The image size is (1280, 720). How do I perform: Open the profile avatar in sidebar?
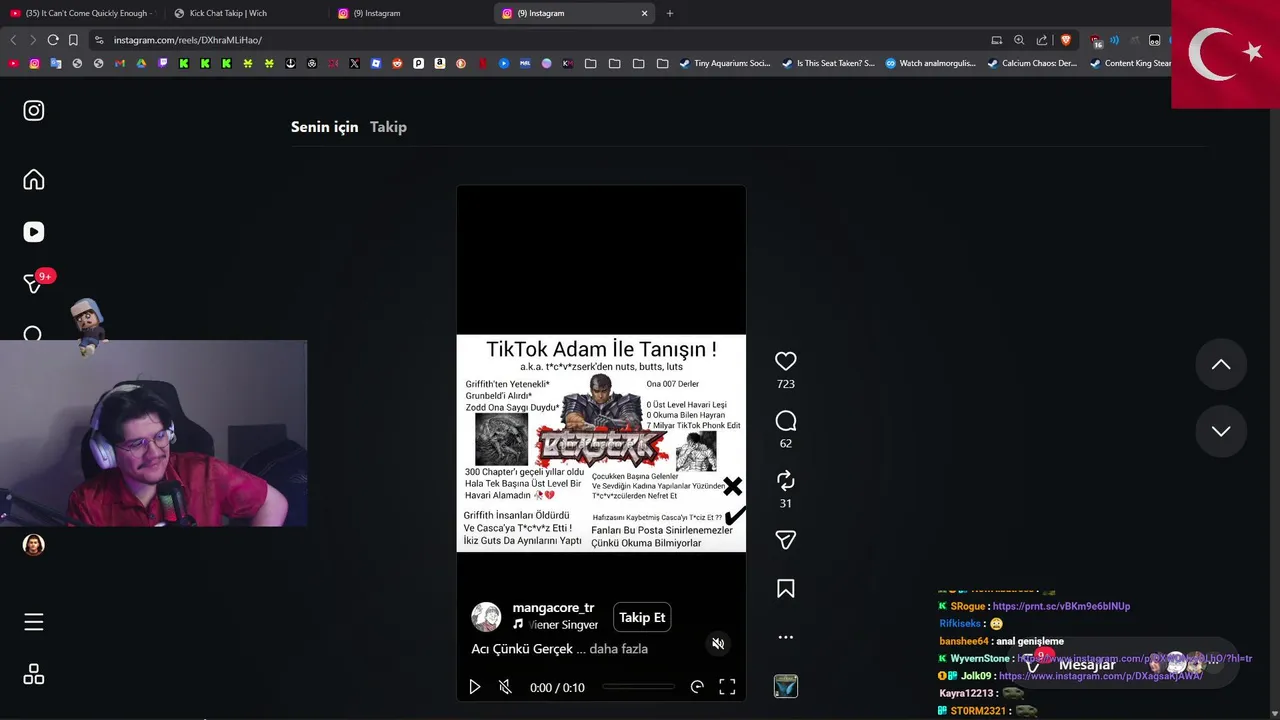click(x=34, y=545)
